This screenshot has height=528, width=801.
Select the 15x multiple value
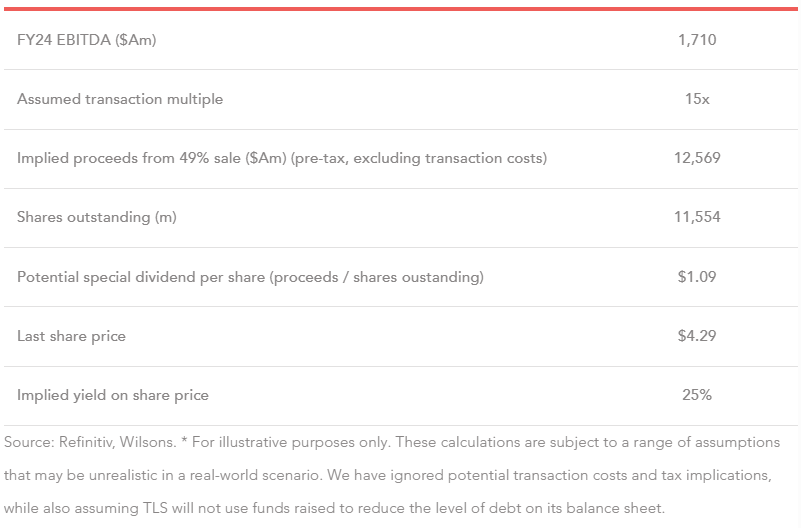(697, 99)
